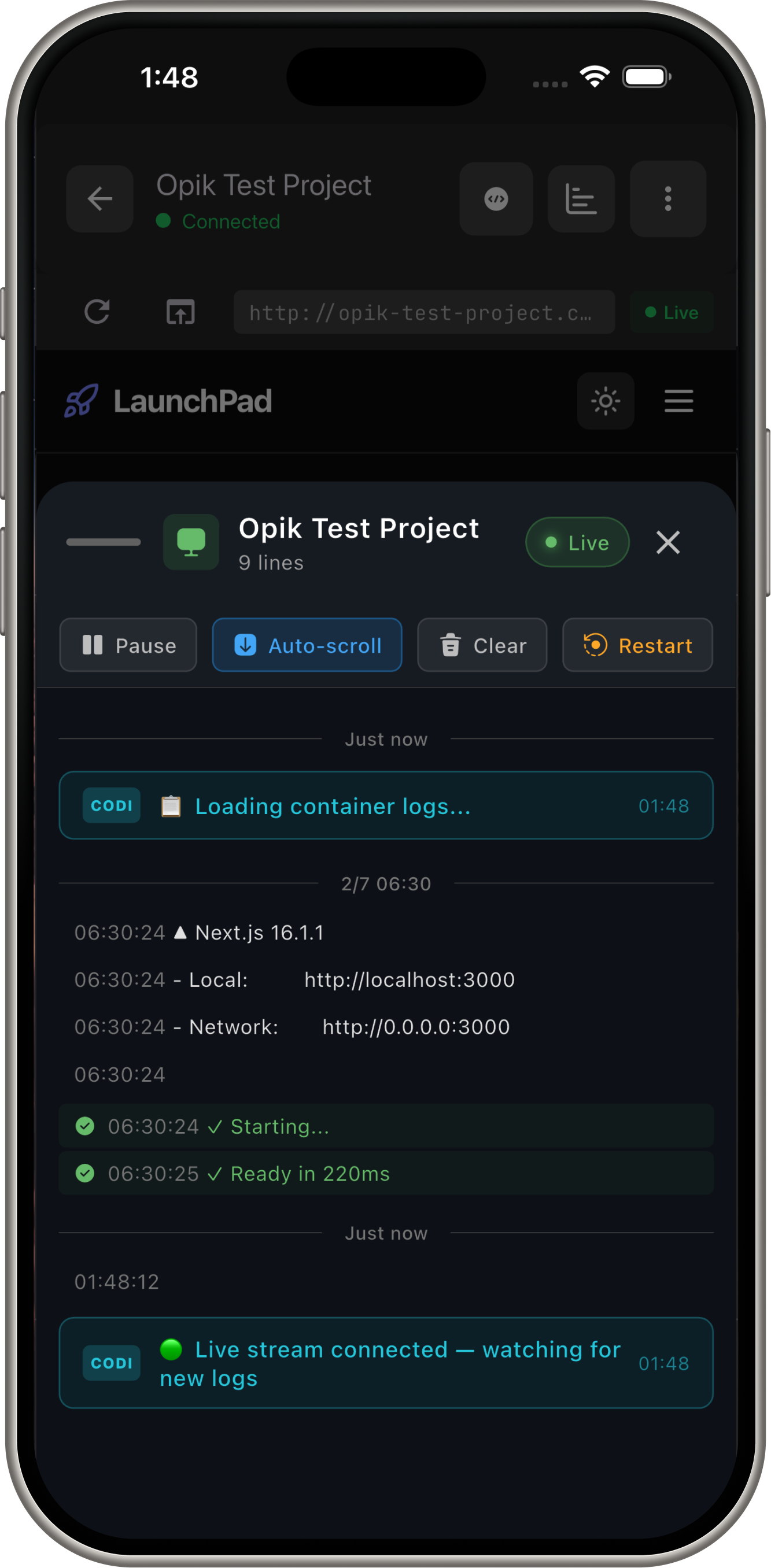The height and width of the screenshot is (1568, 771).
Task: Select the opik-test-project URL field
Action: click(x=425, y=312)
